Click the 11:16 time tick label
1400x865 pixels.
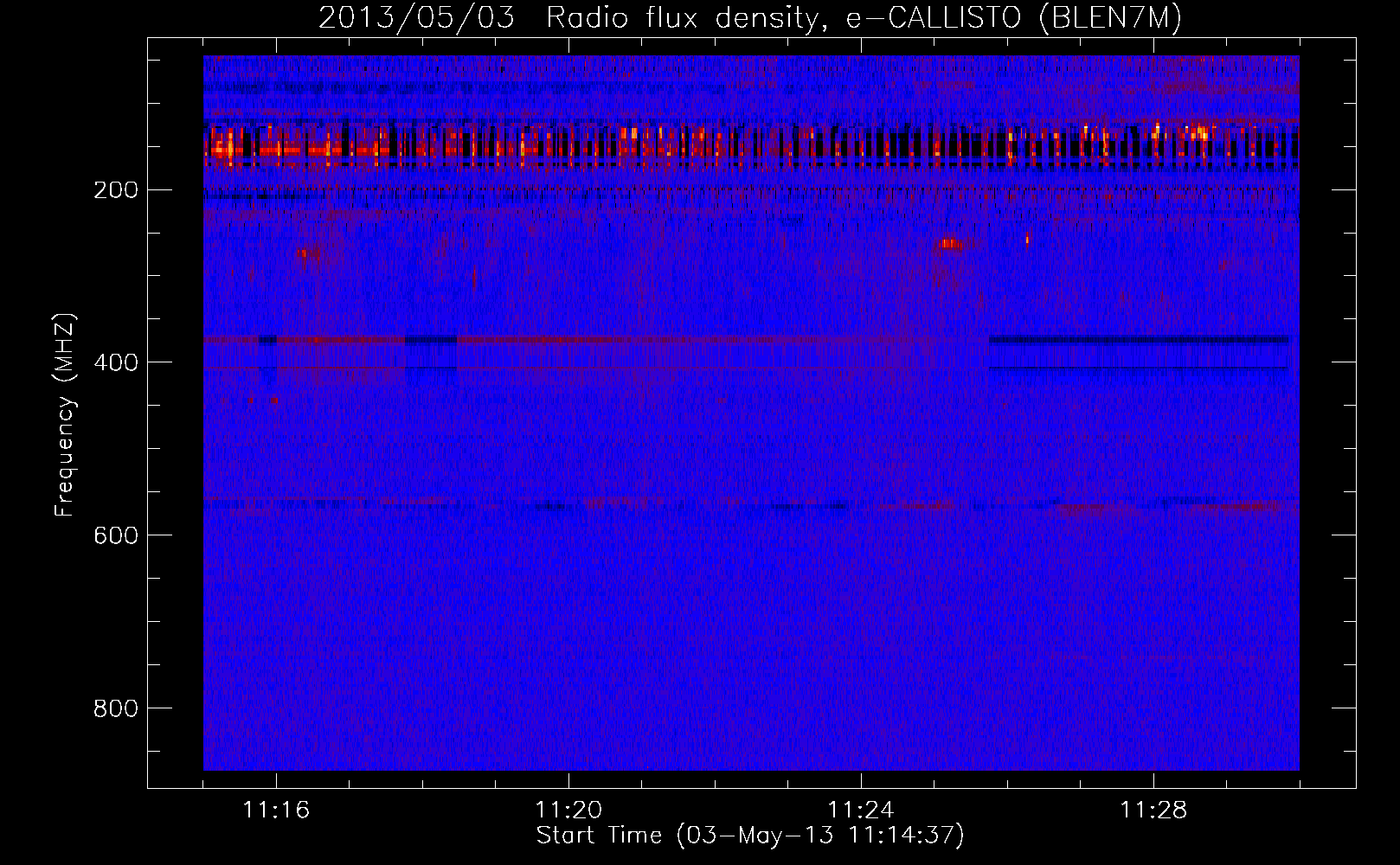coord(276,811)
